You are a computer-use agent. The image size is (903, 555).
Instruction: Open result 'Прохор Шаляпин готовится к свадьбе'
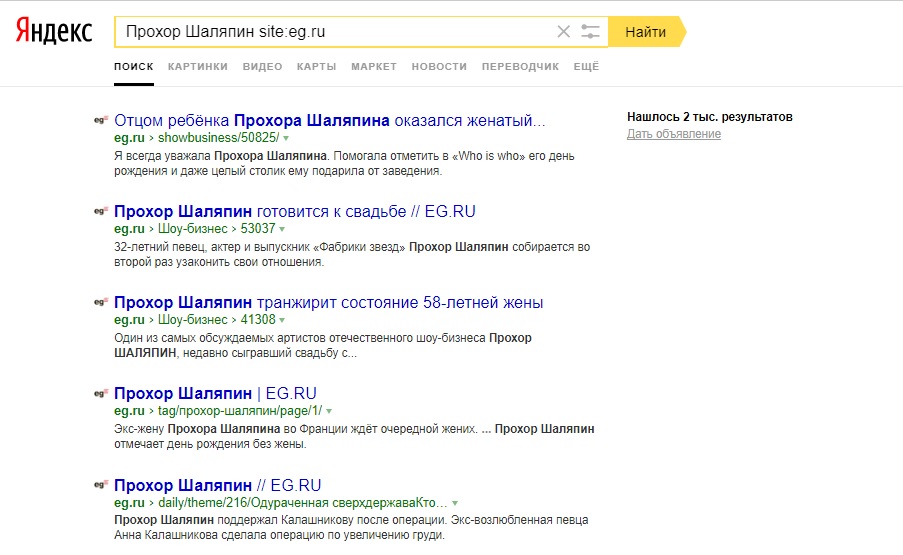pyautogui.click(x=294, y=211)
